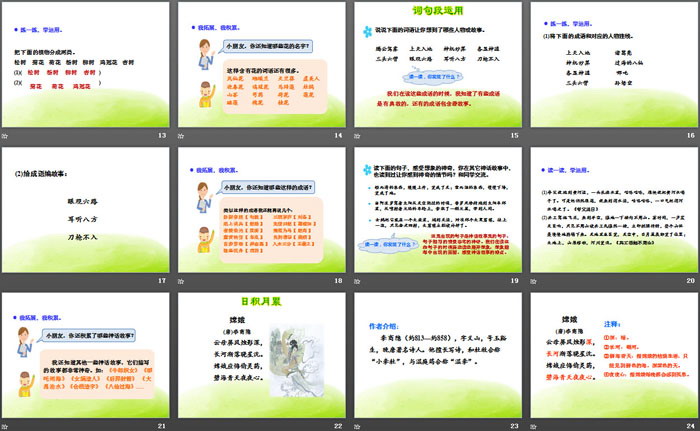Click the animation star under slide 20
700x431 pixels.
coord(533,281)
